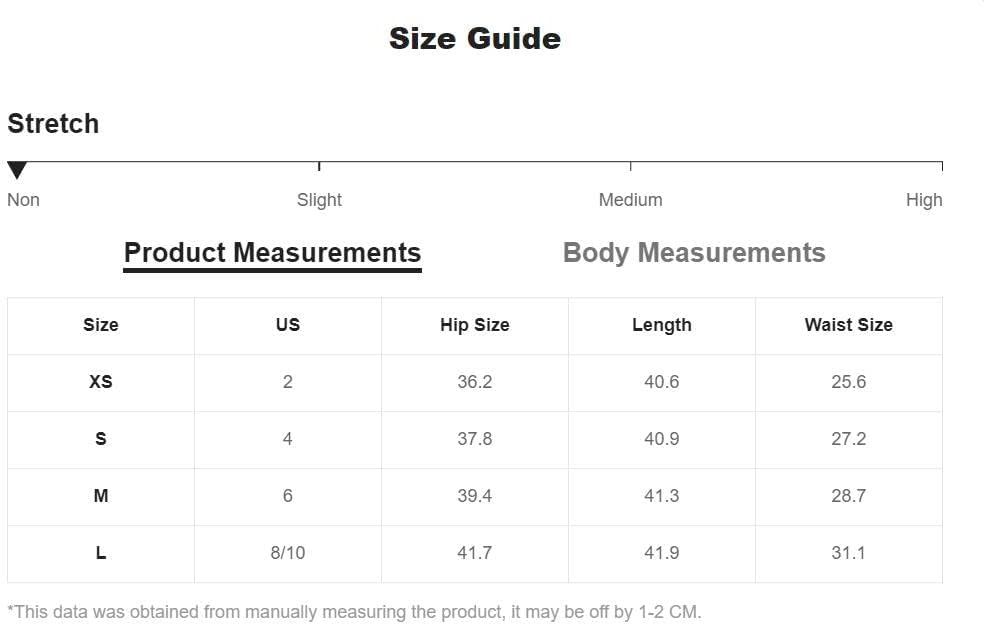Click the Waist Size column header
Image resolution: width=984 pixels, height=624 pixels.
click(x=848, y=325)
